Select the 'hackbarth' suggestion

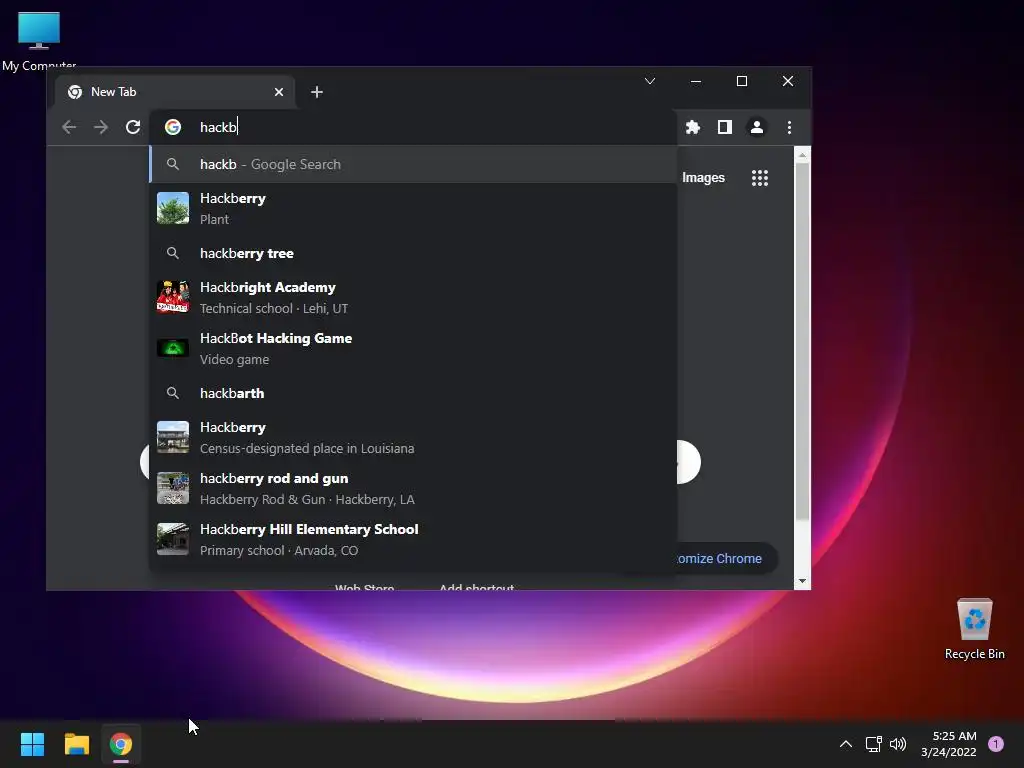pos(413,393)
